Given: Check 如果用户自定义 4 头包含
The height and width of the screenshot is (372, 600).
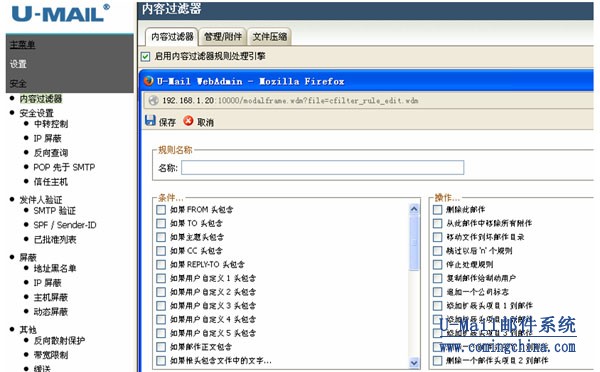Looking at the screenshot, I should (161, 320).
